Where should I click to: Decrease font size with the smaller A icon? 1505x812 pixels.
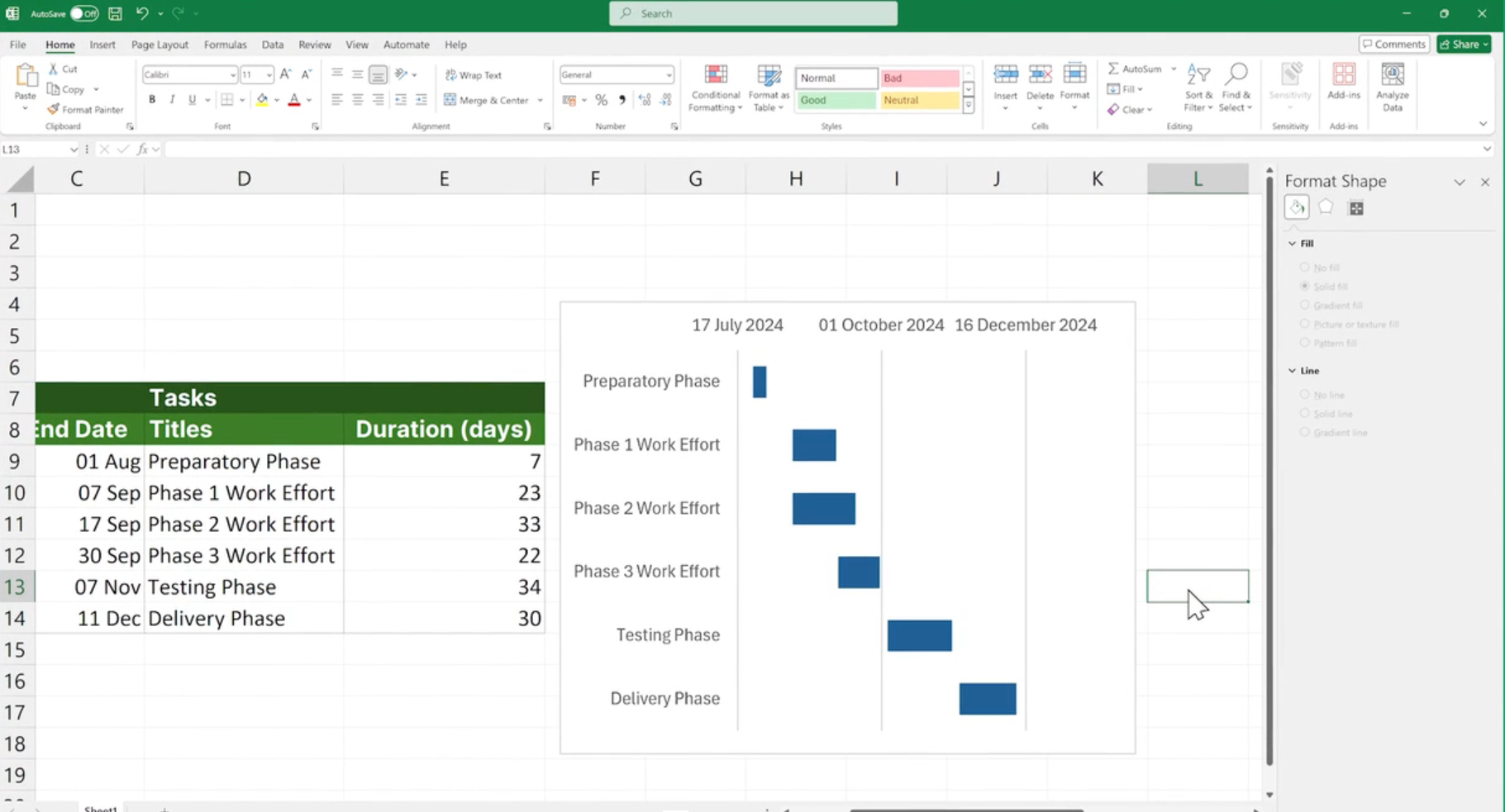[306, 74]
